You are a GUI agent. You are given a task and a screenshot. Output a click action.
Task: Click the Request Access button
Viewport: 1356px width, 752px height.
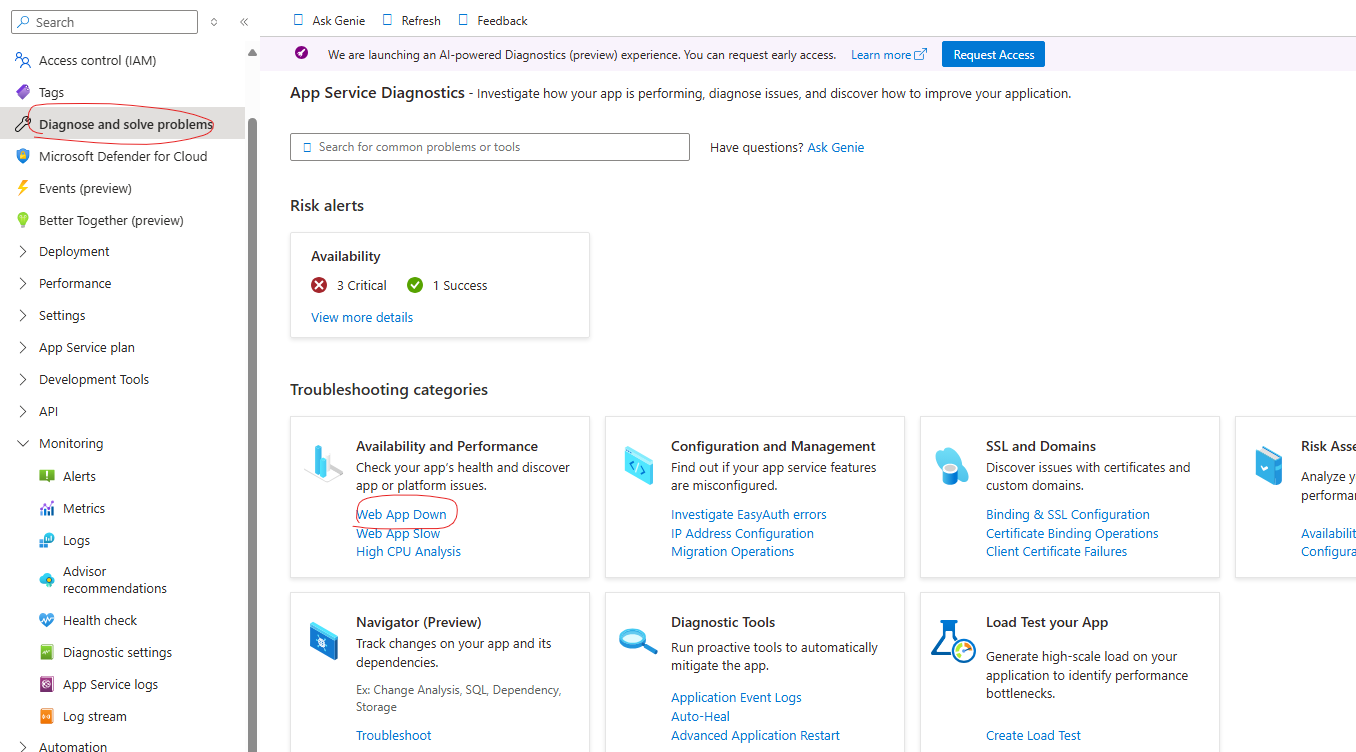[993, 55]
